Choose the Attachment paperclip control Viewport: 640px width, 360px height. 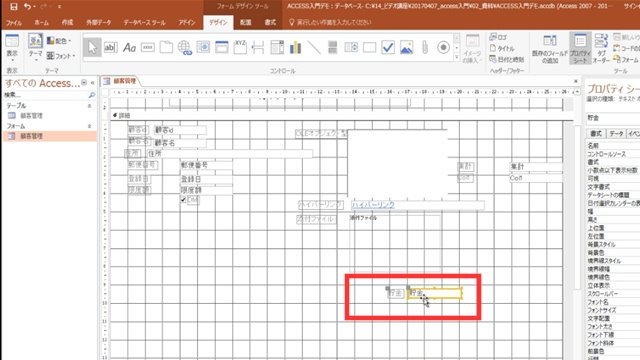(x=425, y=47)
